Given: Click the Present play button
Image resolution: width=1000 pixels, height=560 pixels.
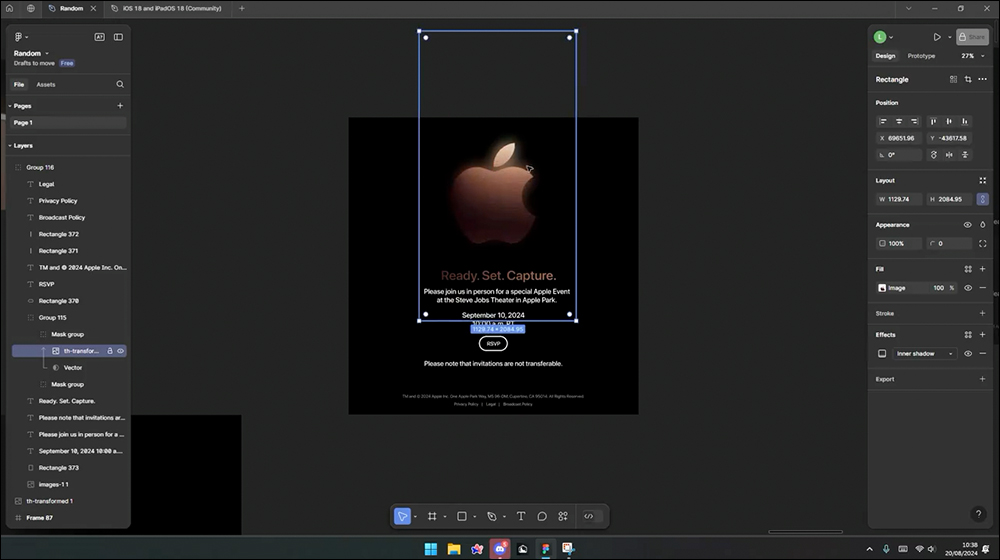Looking at the screenshot, I should coord(937,37).
